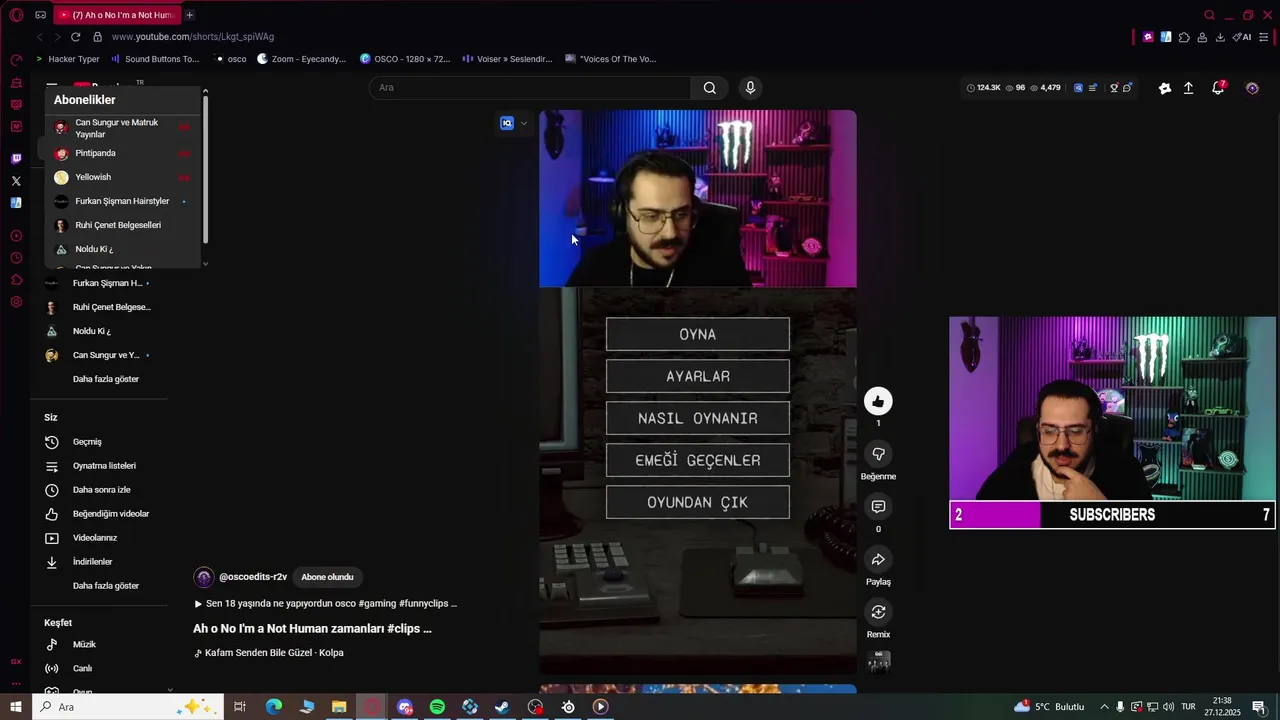Open a new browser tab
This screenshot has height=720, width=1280.
click(189, 15)
